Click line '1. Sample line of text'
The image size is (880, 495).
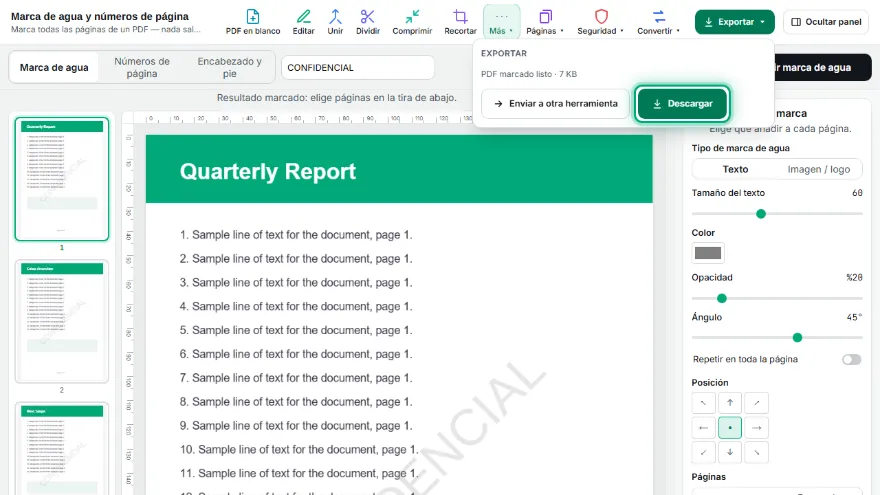296,235
